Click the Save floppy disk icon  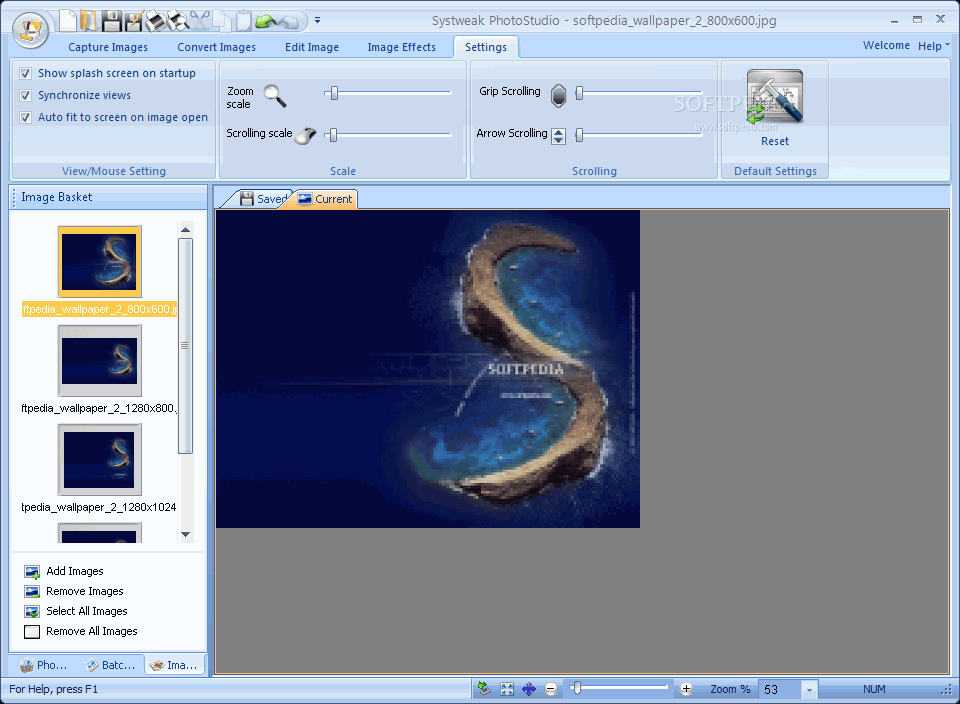[111, 21]
